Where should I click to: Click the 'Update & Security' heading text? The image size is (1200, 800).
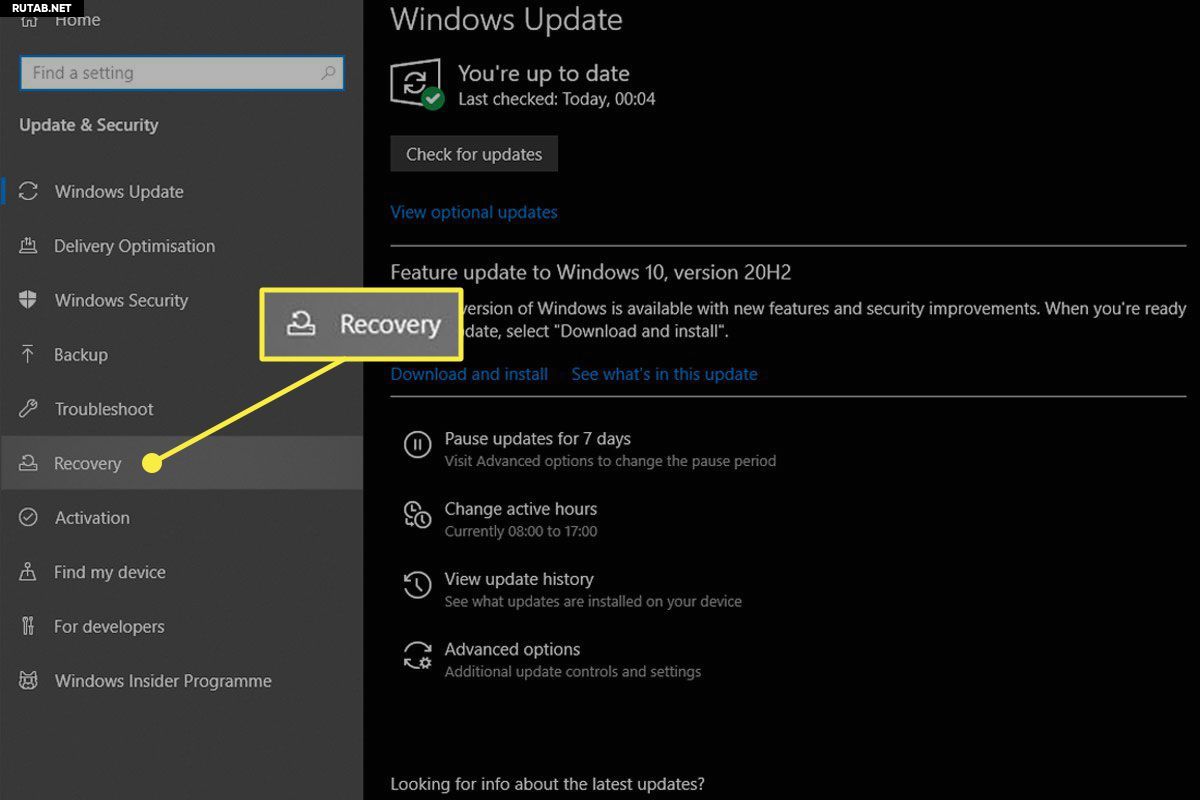point(89,125)
